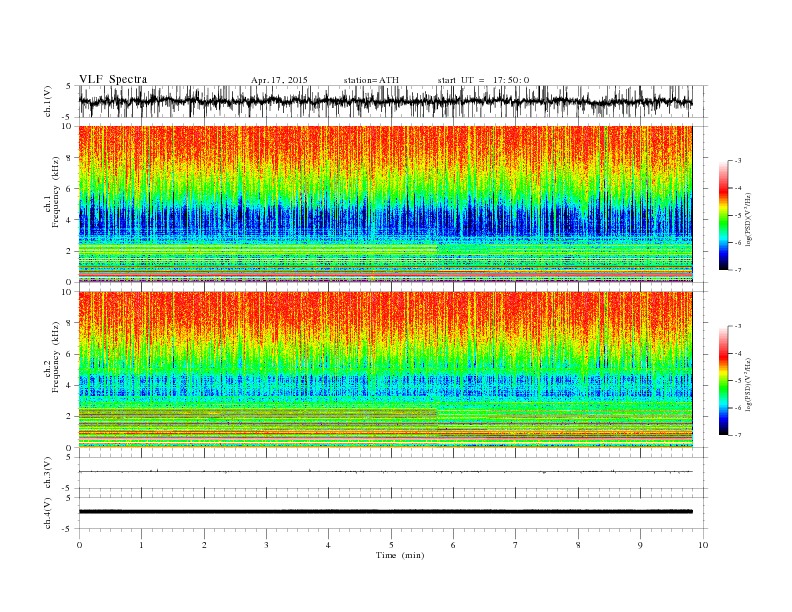792x612 pixels.
Task: Click the ch.1 colorbar 'log(PSD)(V²/Hz)' label
Action: tap(750, 220)
